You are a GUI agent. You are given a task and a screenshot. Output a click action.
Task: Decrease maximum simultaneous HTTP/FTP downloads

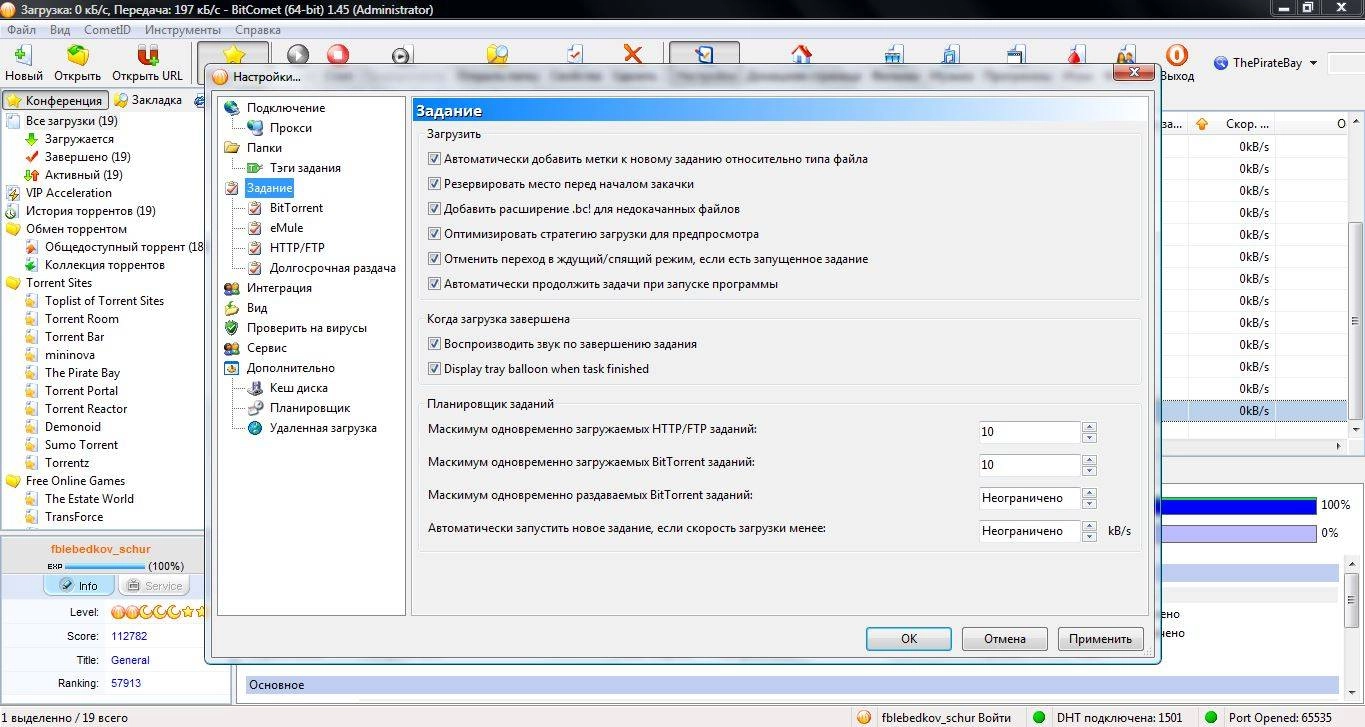[x=1090, y=438]
